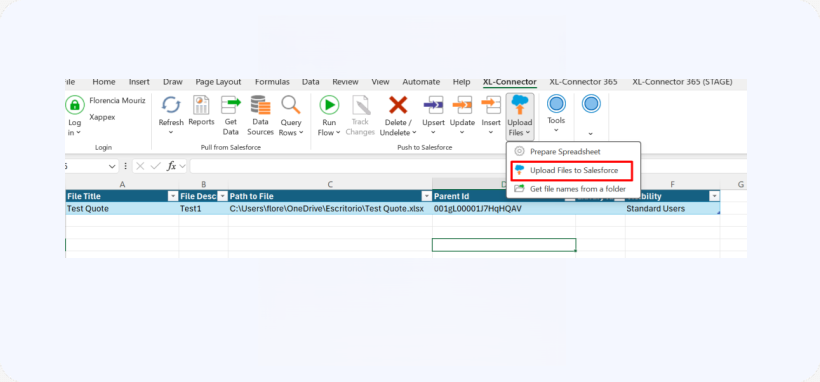The image size is (820, 382).
Task: Switch to the Insert ribbon tab
Action: 139,82
